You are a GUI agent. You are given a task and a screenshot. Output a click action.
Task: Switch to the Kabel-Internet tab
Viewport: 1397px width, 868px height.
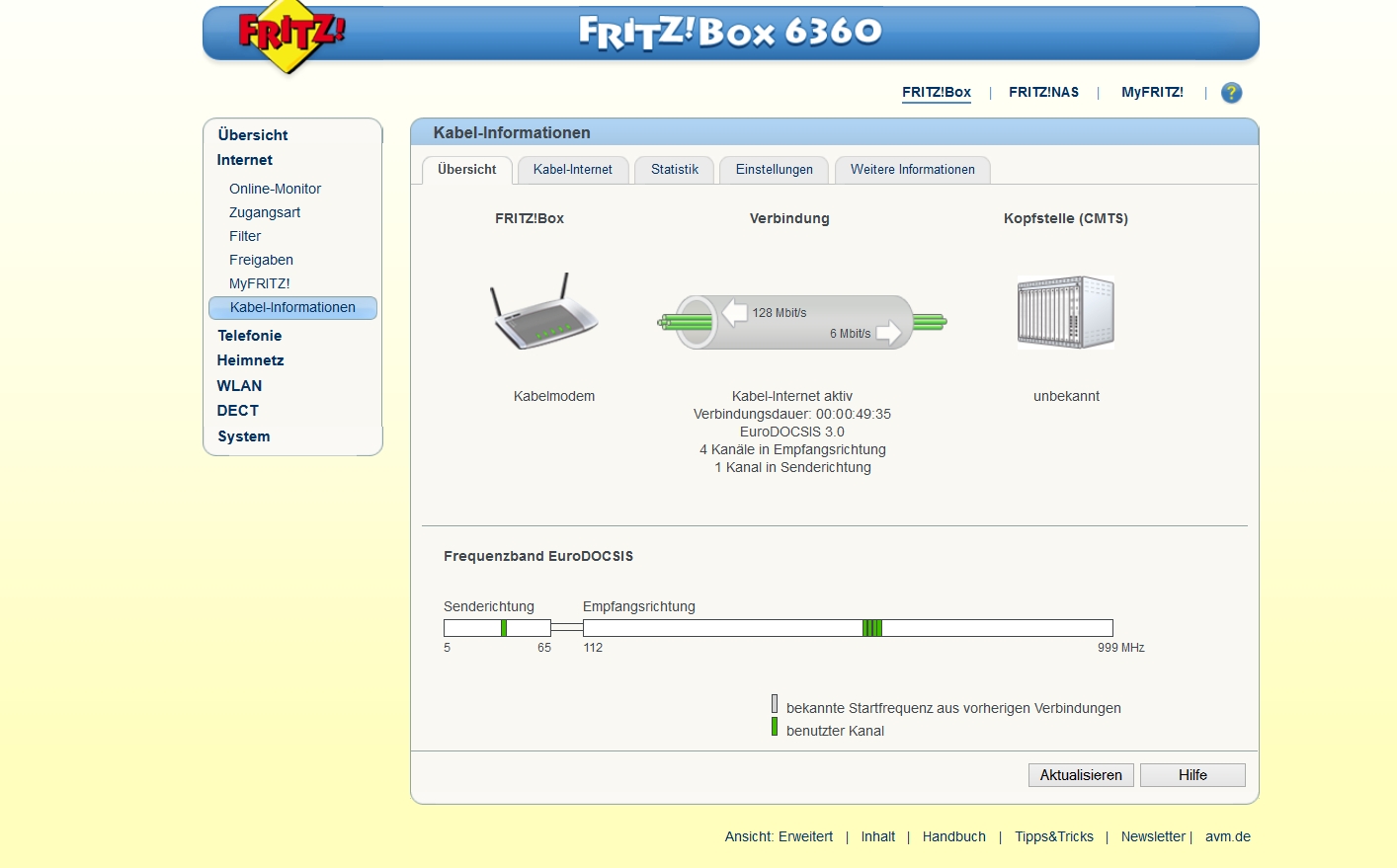573,170
